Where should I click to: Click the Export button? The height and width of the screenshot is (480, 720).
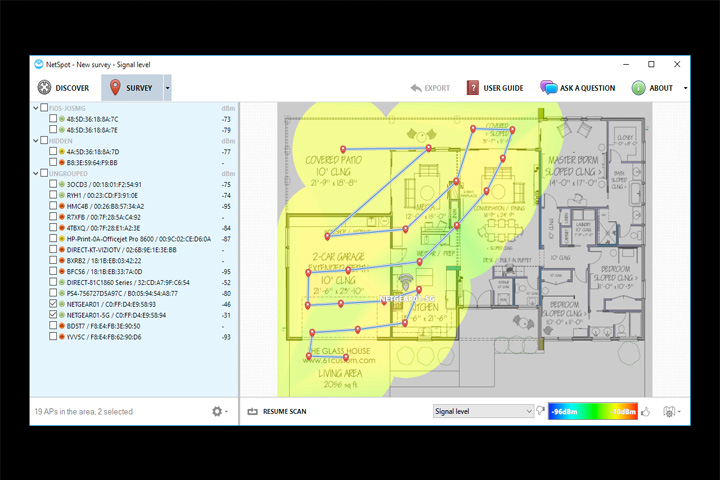430,88
